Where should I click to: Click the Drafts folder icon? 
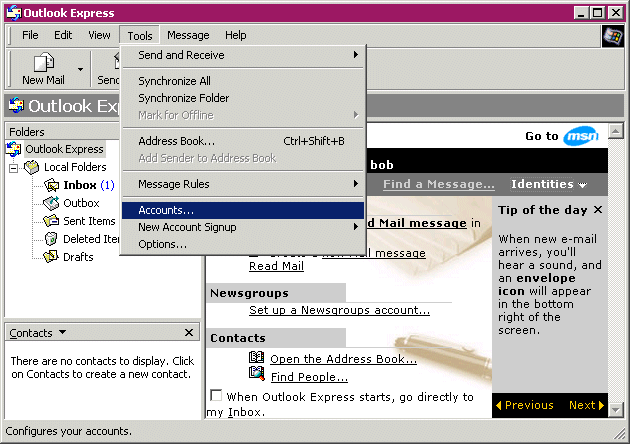51,257
